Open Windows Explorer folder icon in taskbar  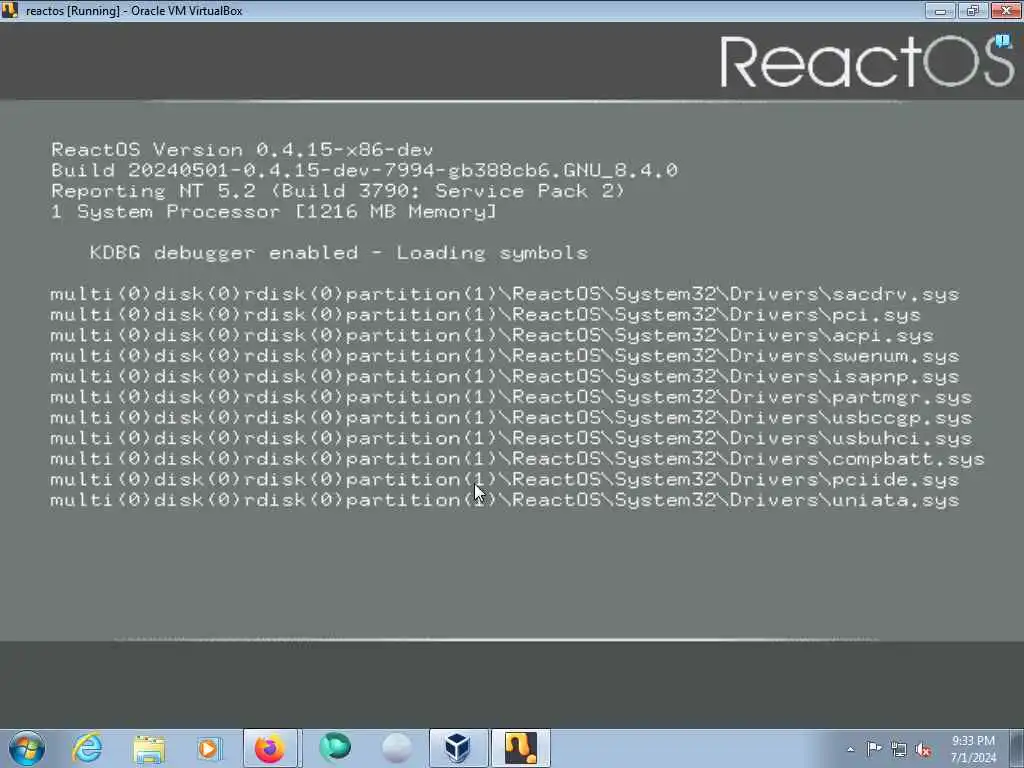point(149,748)
